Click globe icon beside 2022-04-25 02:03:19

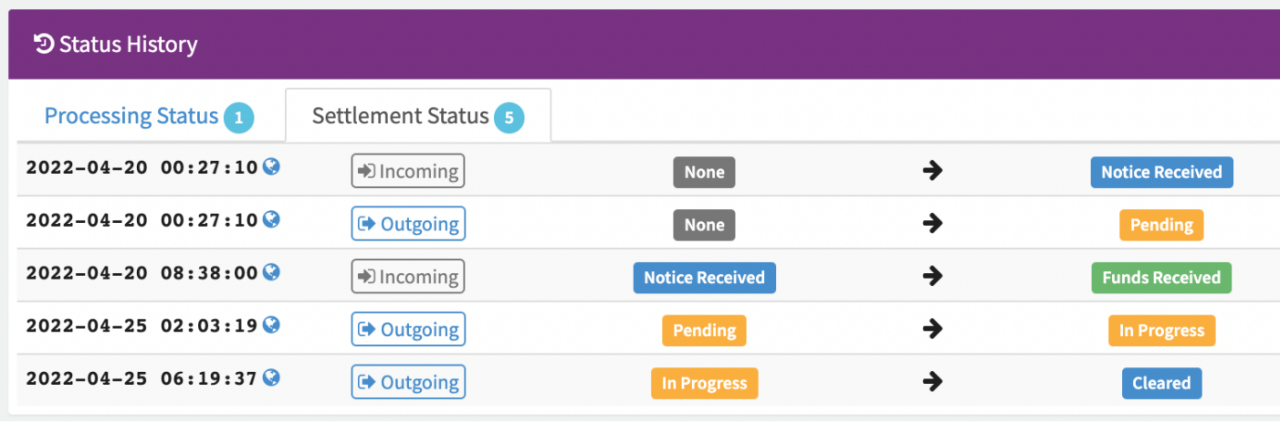click(x=270, y=325)
